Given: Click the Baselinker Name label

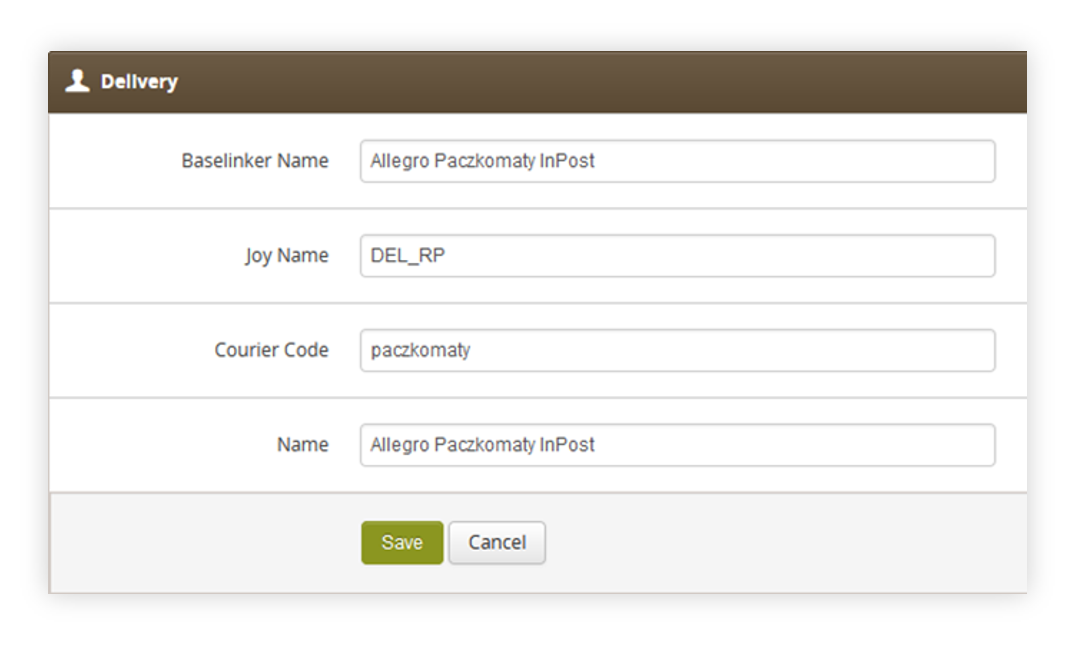Looking at the screenshot, I should tap(255, 161).
